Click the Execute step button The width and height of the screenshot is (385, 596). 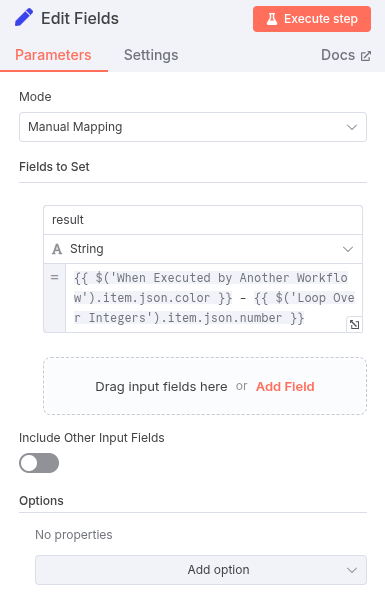point(312,19)
